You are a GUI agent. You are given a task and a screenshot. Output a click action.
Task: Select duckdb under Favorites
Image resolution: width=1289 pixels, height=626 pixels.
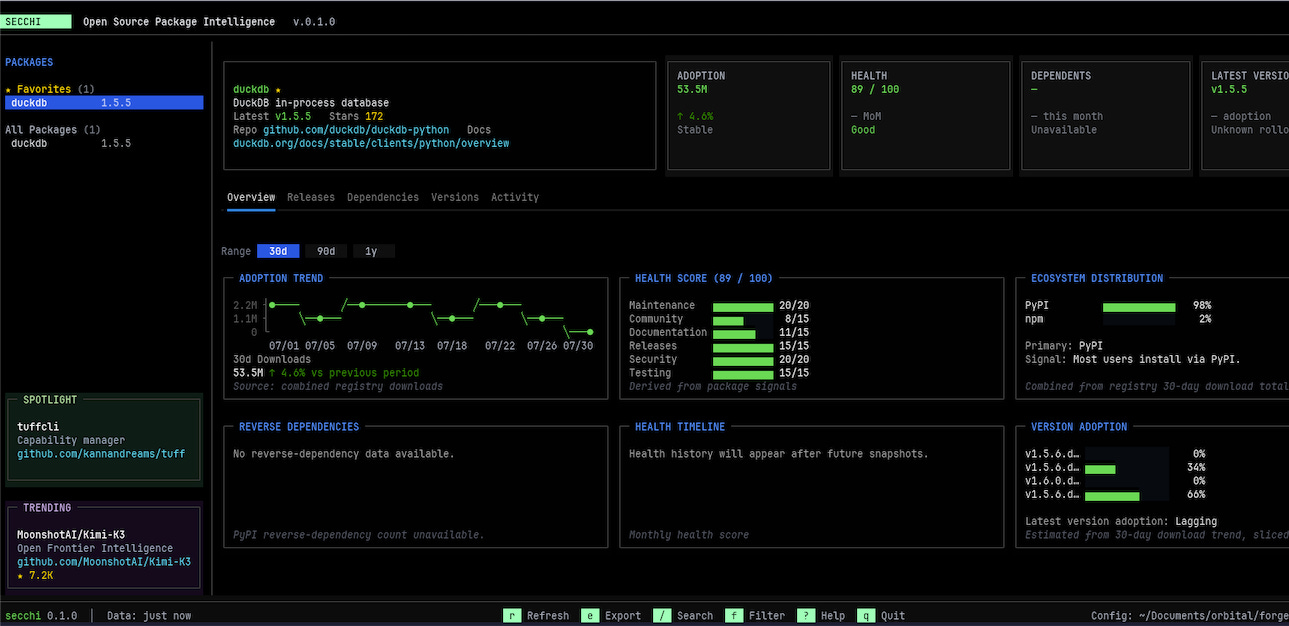[x=104, y=103]
